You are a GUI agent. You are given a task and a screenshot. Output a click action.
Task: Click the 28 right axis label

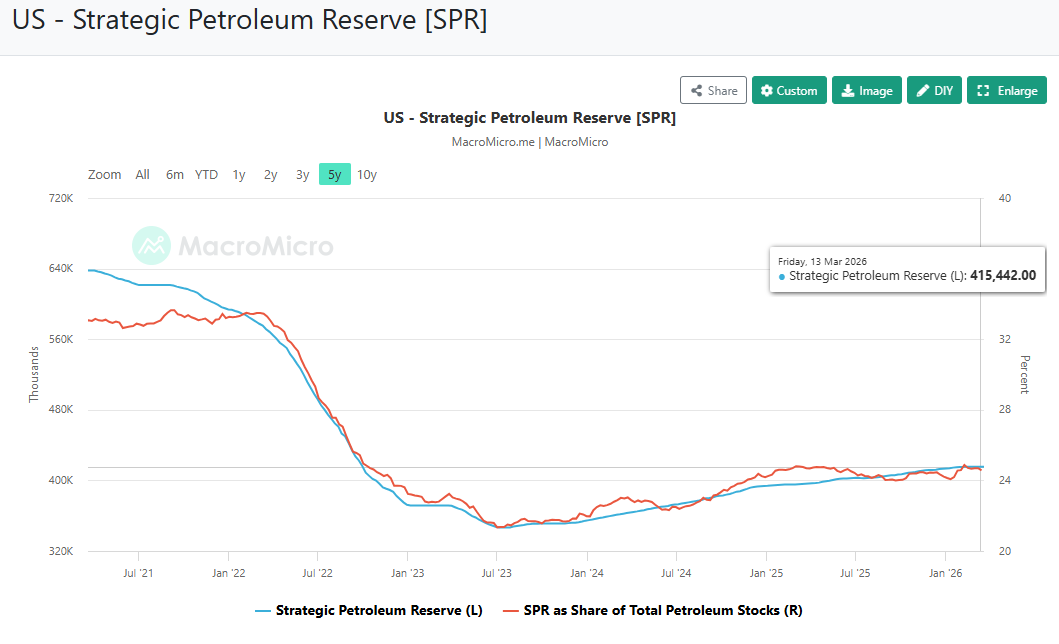pyautogui.click(x=1004, y=410)
